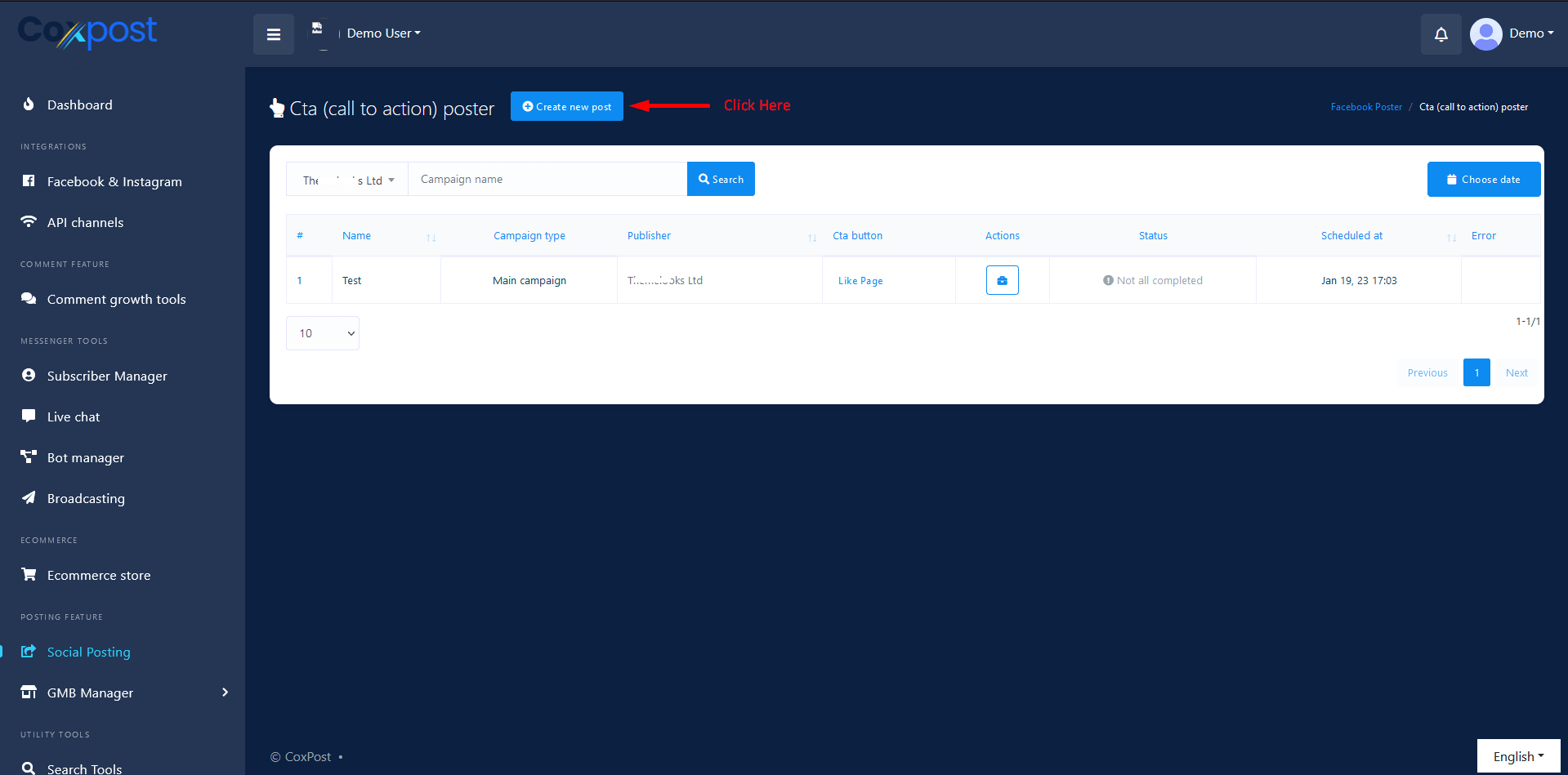Open the page selector dropdown in filter bar
Viewport: 1568px width, 775px height.
(347, 180)
